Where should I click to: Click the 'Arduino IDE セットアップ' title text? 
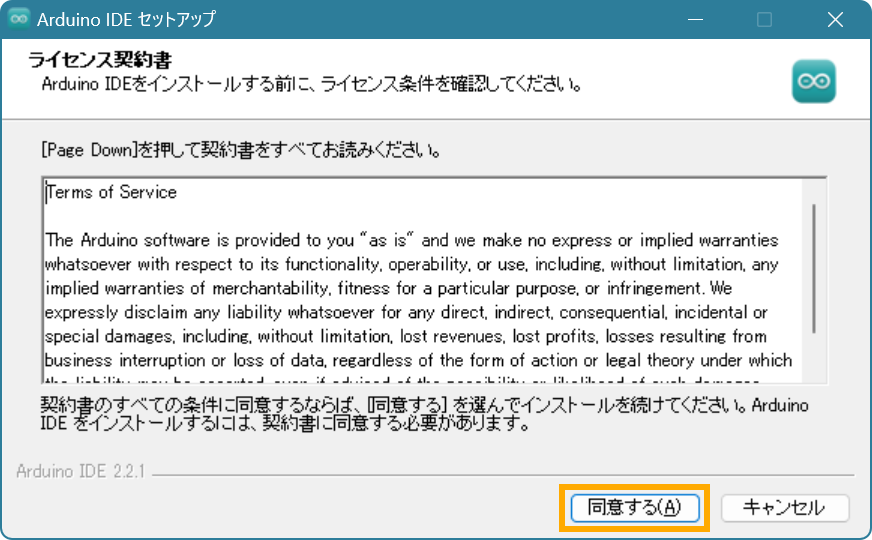pos(126,19)
